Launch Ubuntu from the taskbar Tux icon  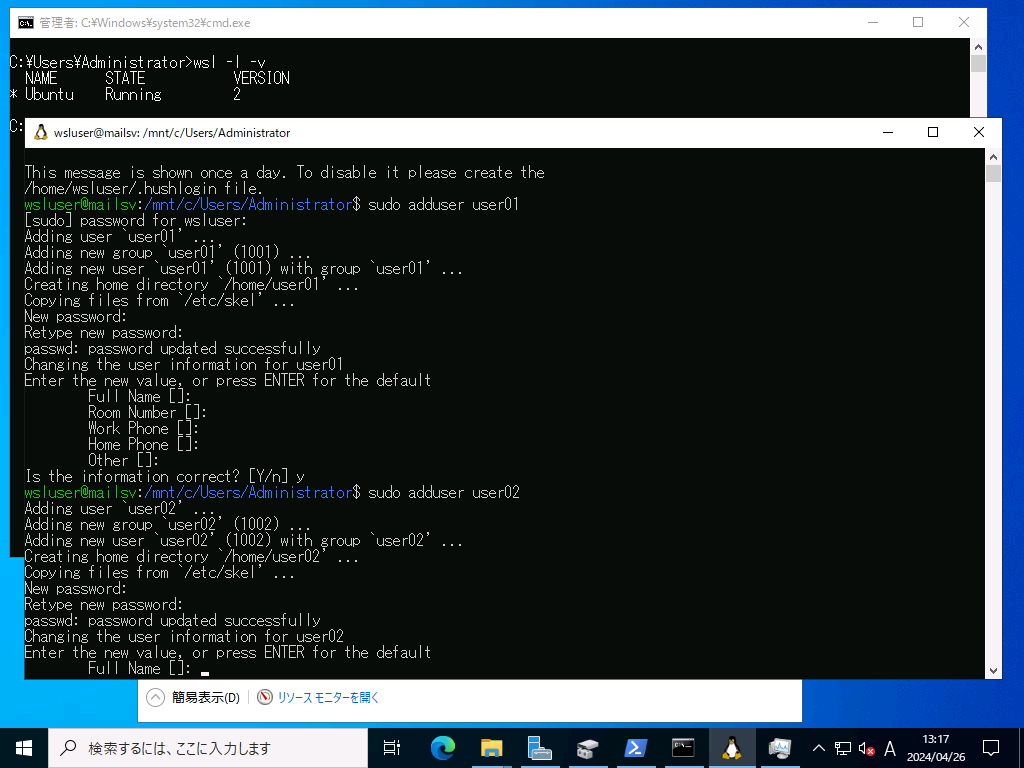click(x=733, y=747)
